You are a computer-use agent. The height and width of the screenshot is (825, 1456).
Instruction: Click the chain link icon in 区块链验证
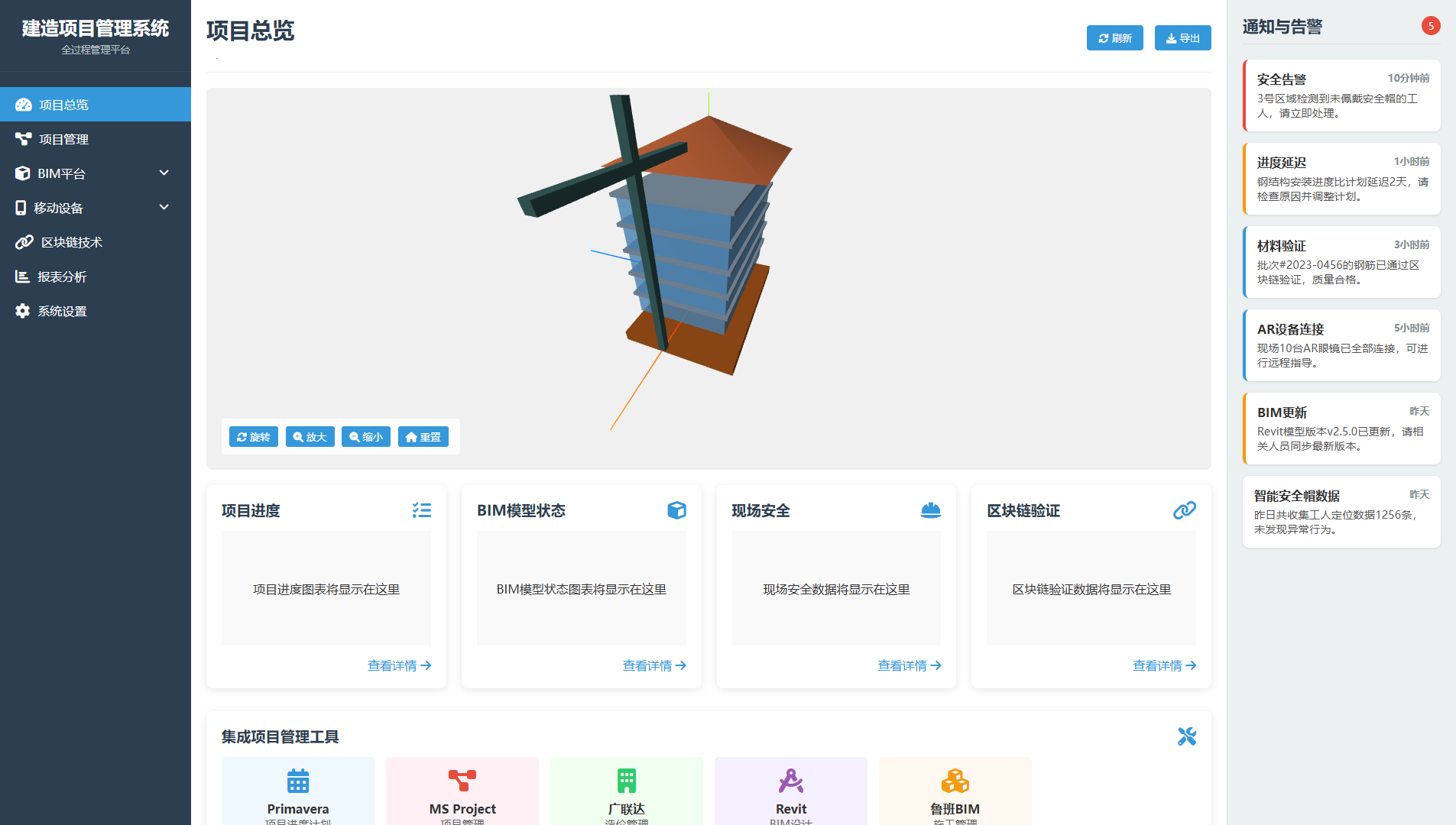[x=1184, y=510]
